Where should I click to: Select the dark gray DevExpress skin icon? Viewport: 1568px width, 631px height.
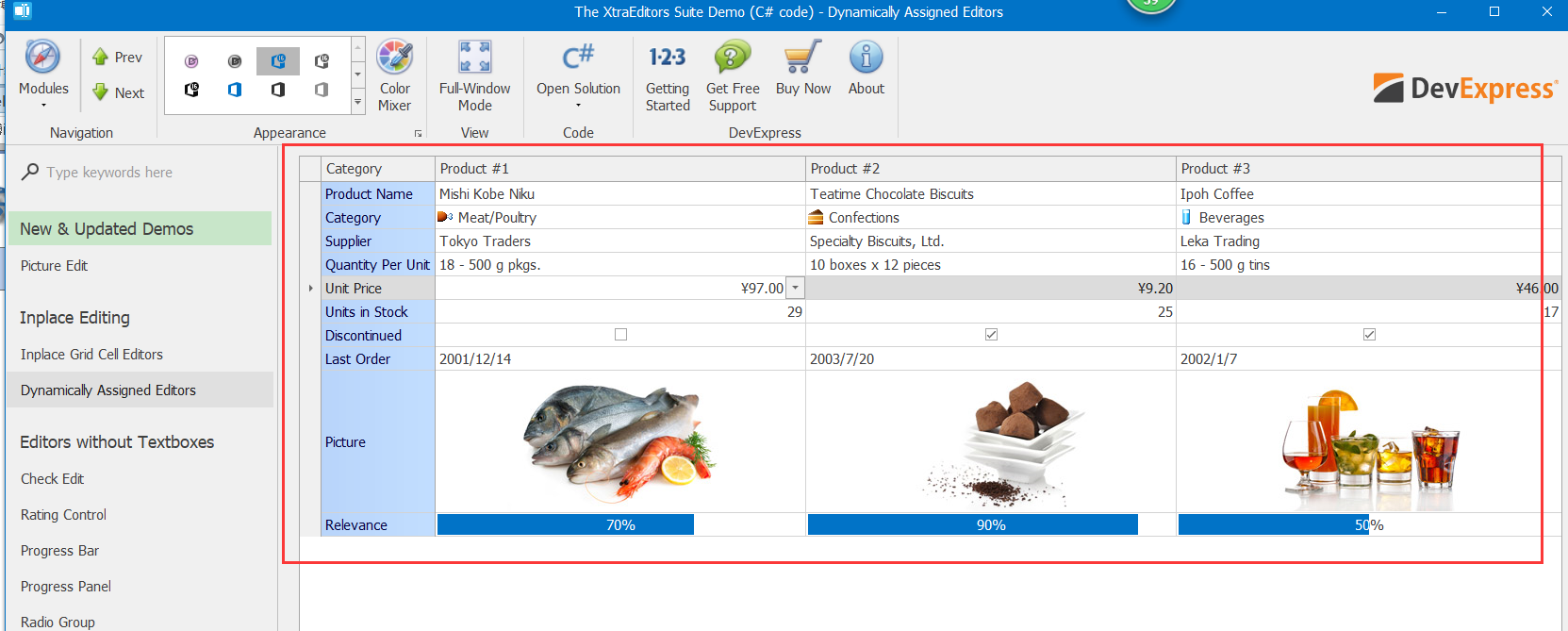point(235,61)
